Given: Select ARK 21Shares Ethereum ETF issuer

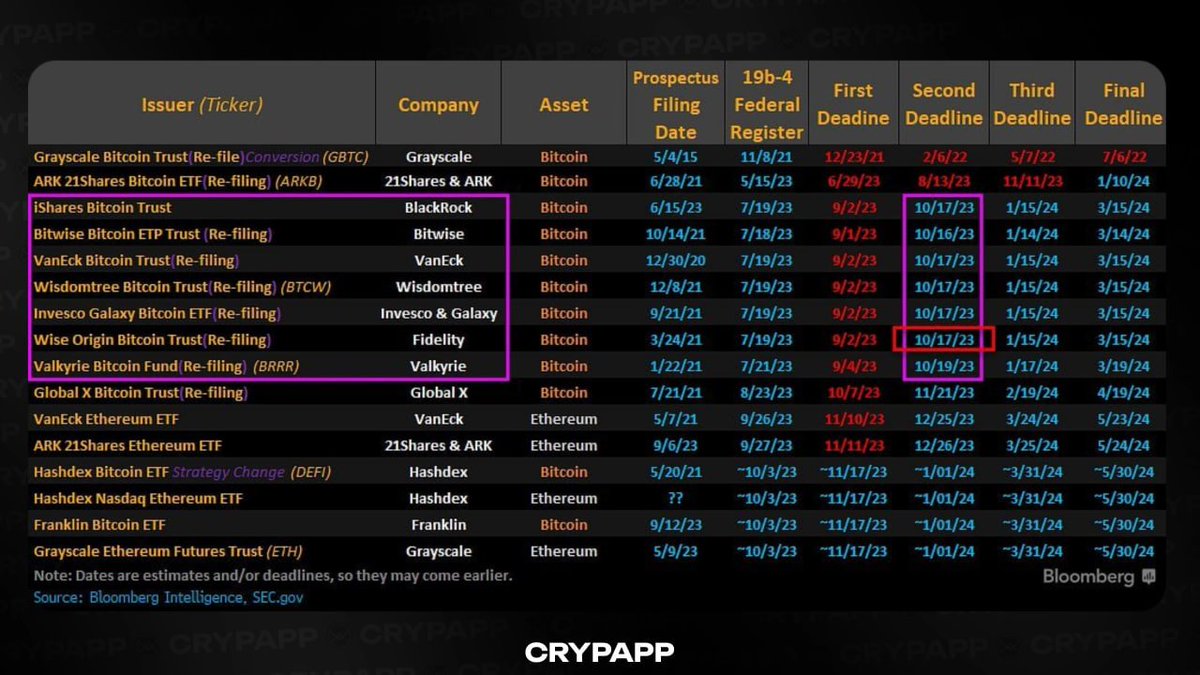Looking at the screenshot, I should point(128,446).
